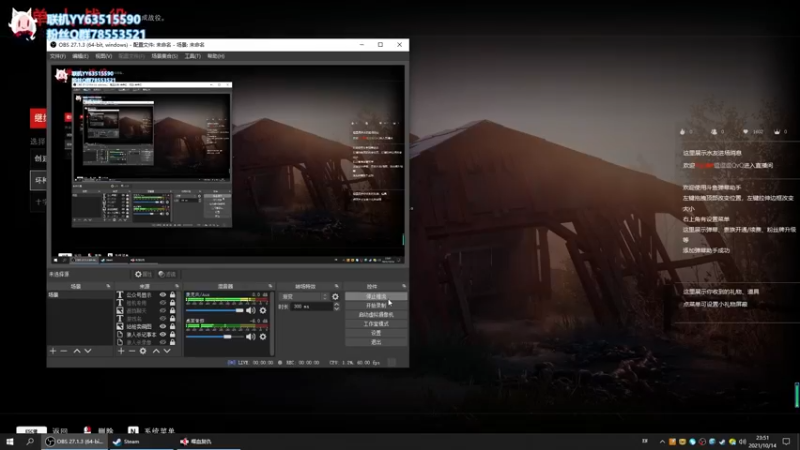Screen dimensions: 800x450
Task: Click the 麦克风/Aux volume slider
Action: click(215, 310)
